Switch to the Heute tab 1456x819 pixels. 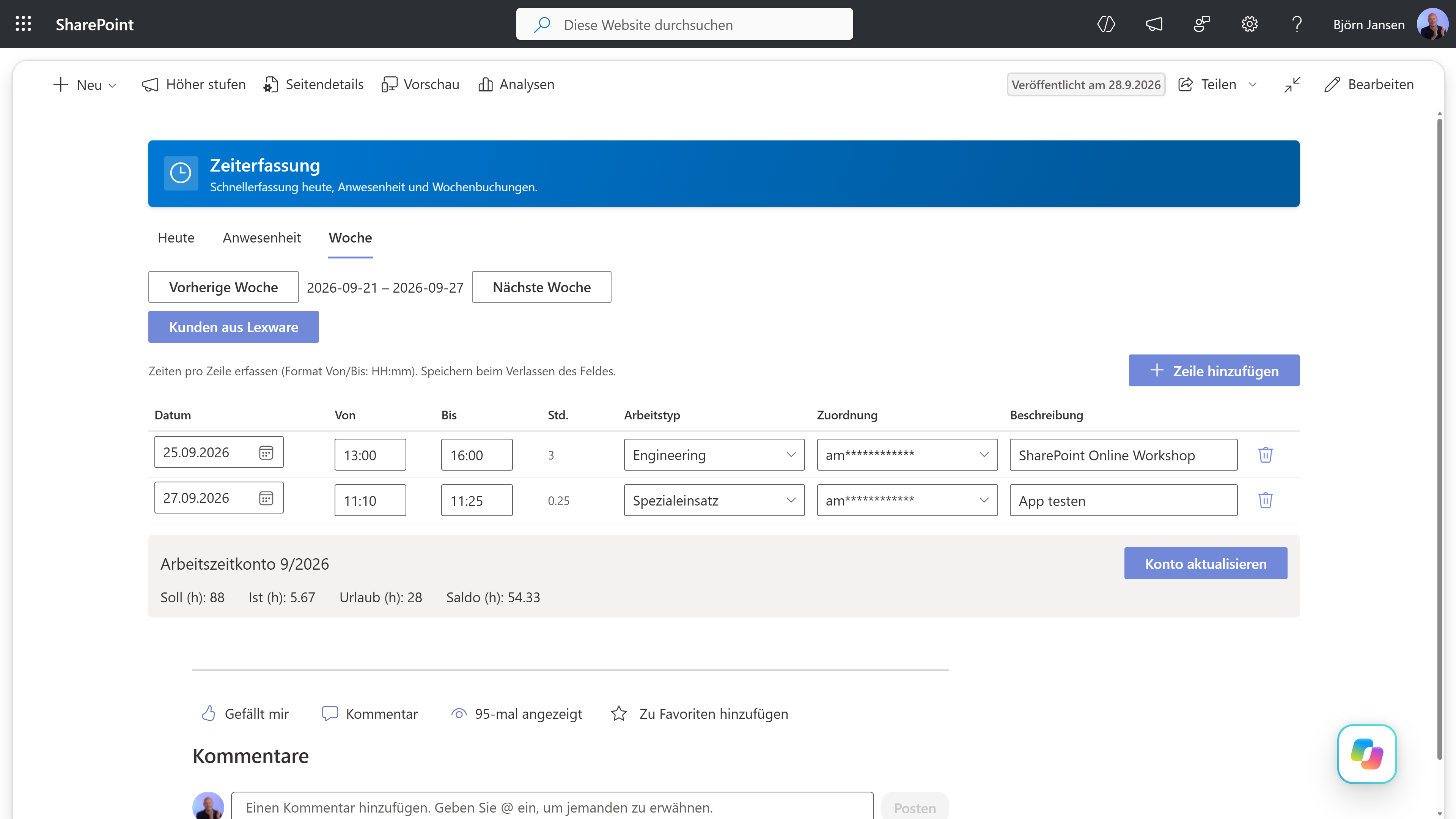click(176, 238)
